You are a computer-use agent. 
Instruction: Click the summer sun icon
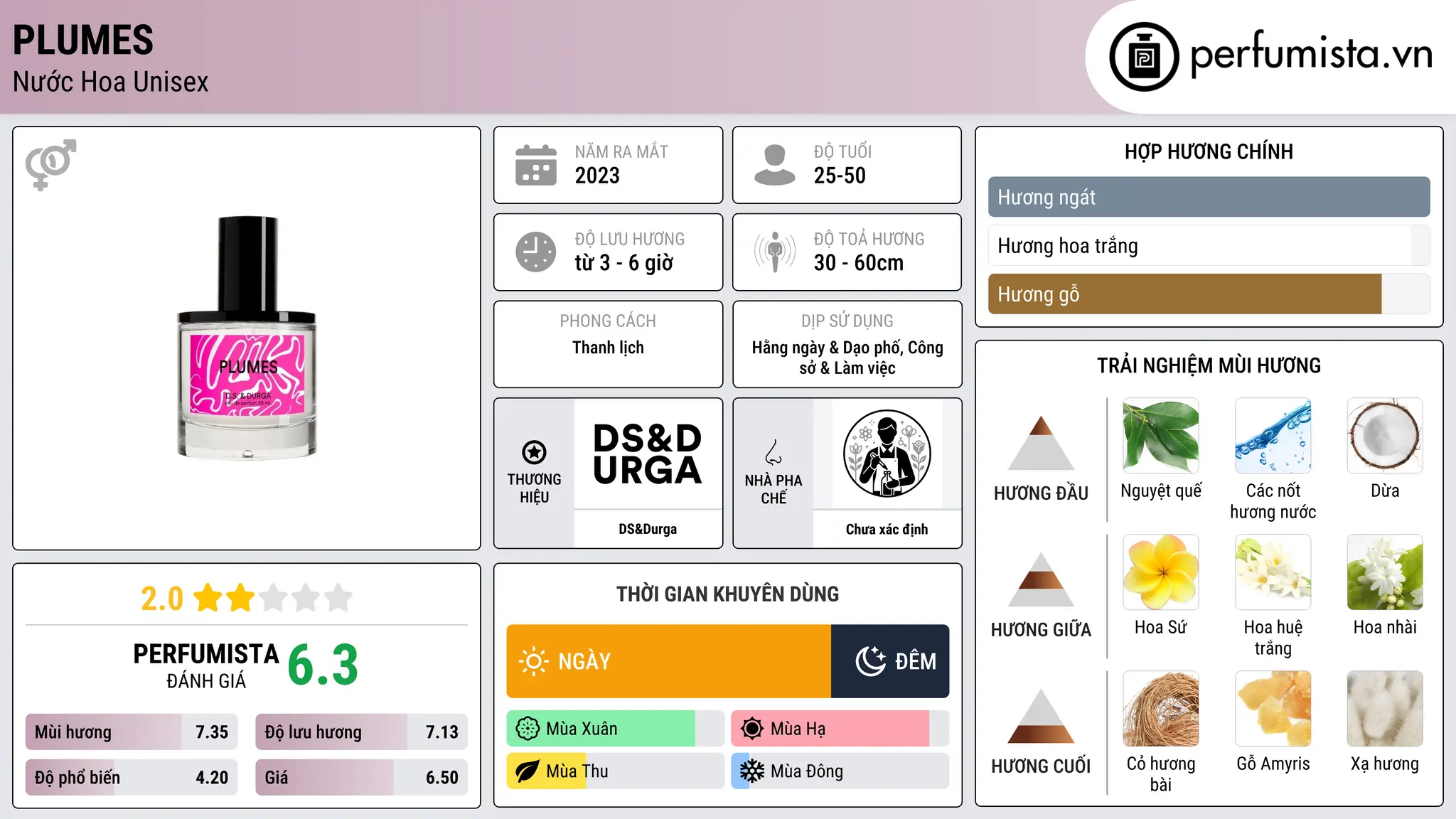coord(751,729)
